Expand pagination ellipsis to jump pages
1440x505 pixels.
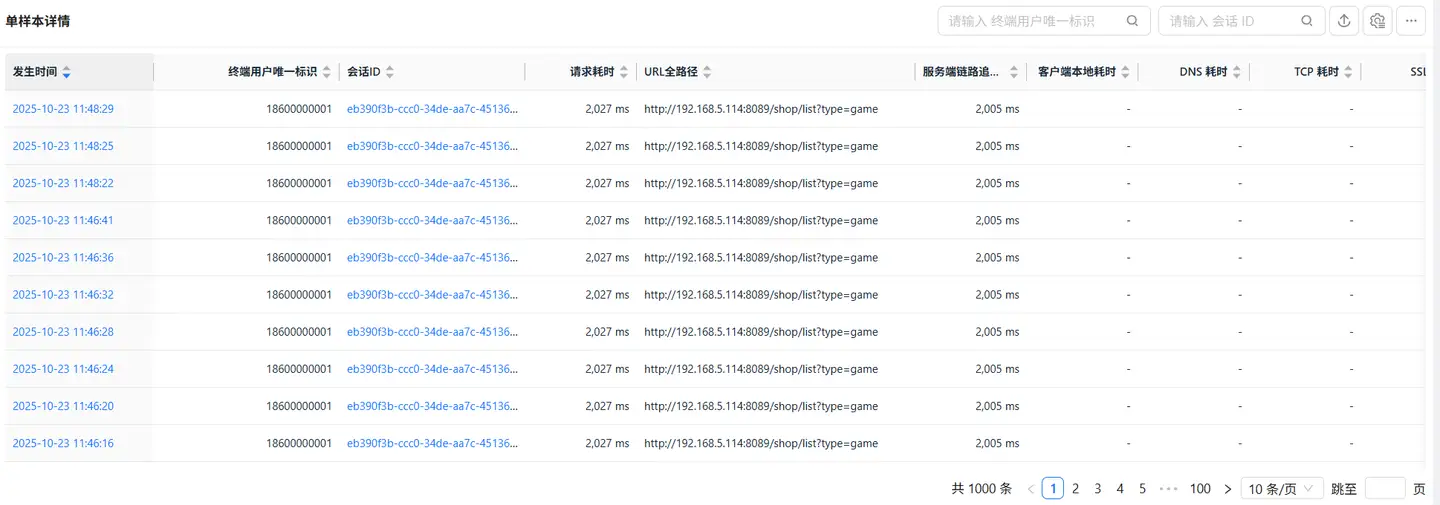coord(1168,489)
